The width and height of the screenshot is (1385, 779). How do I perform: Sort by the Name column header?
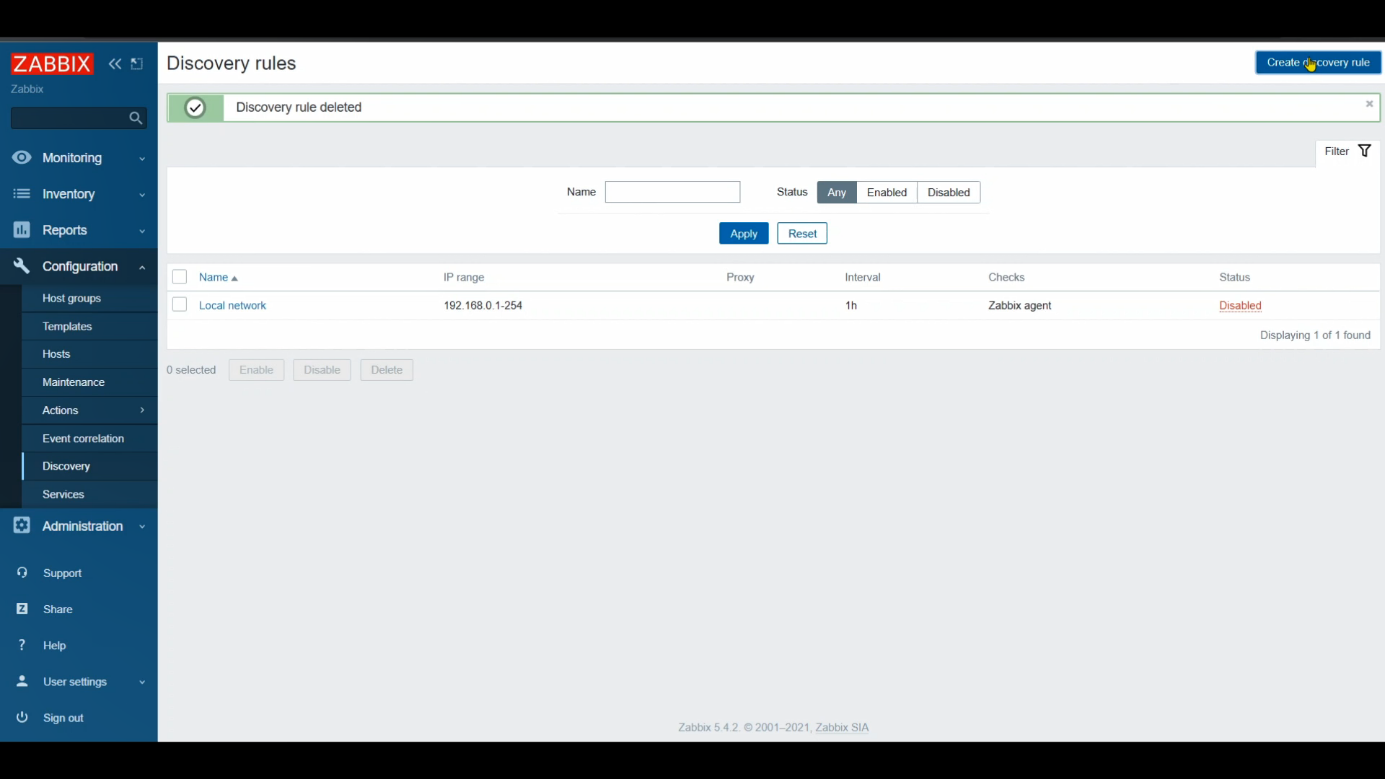point(218,277)
